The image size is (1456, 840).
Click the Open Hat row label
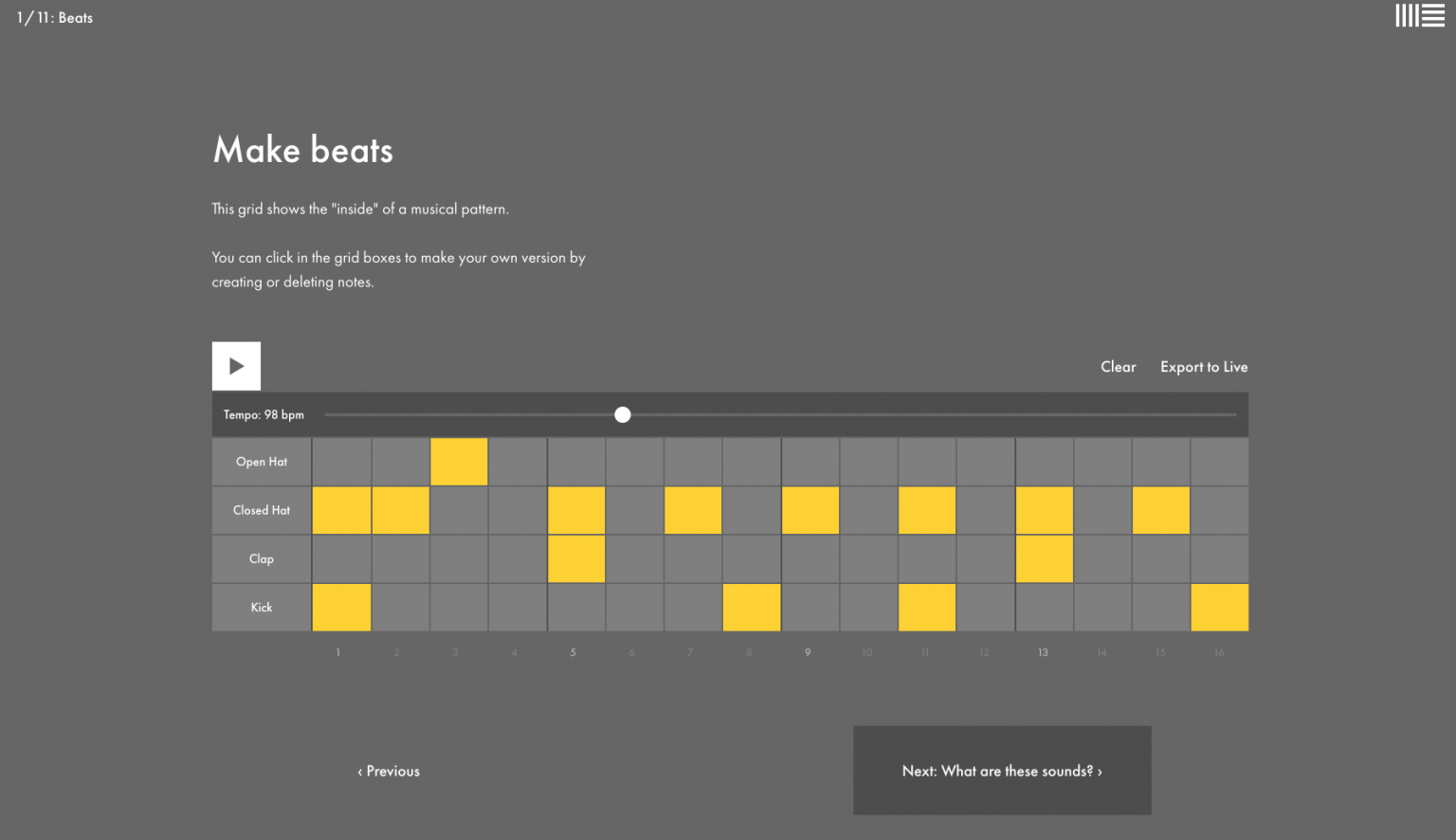pyautogui.click(x=262, y=462)
